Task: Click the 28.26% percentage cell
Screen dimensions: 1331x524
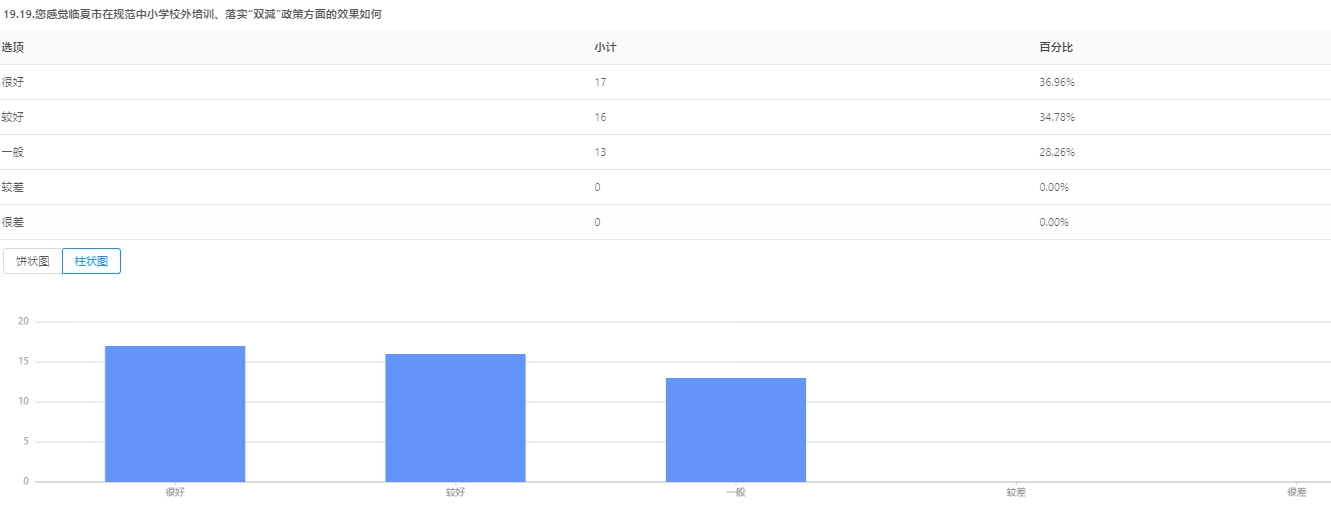Action: (1057, 152)
